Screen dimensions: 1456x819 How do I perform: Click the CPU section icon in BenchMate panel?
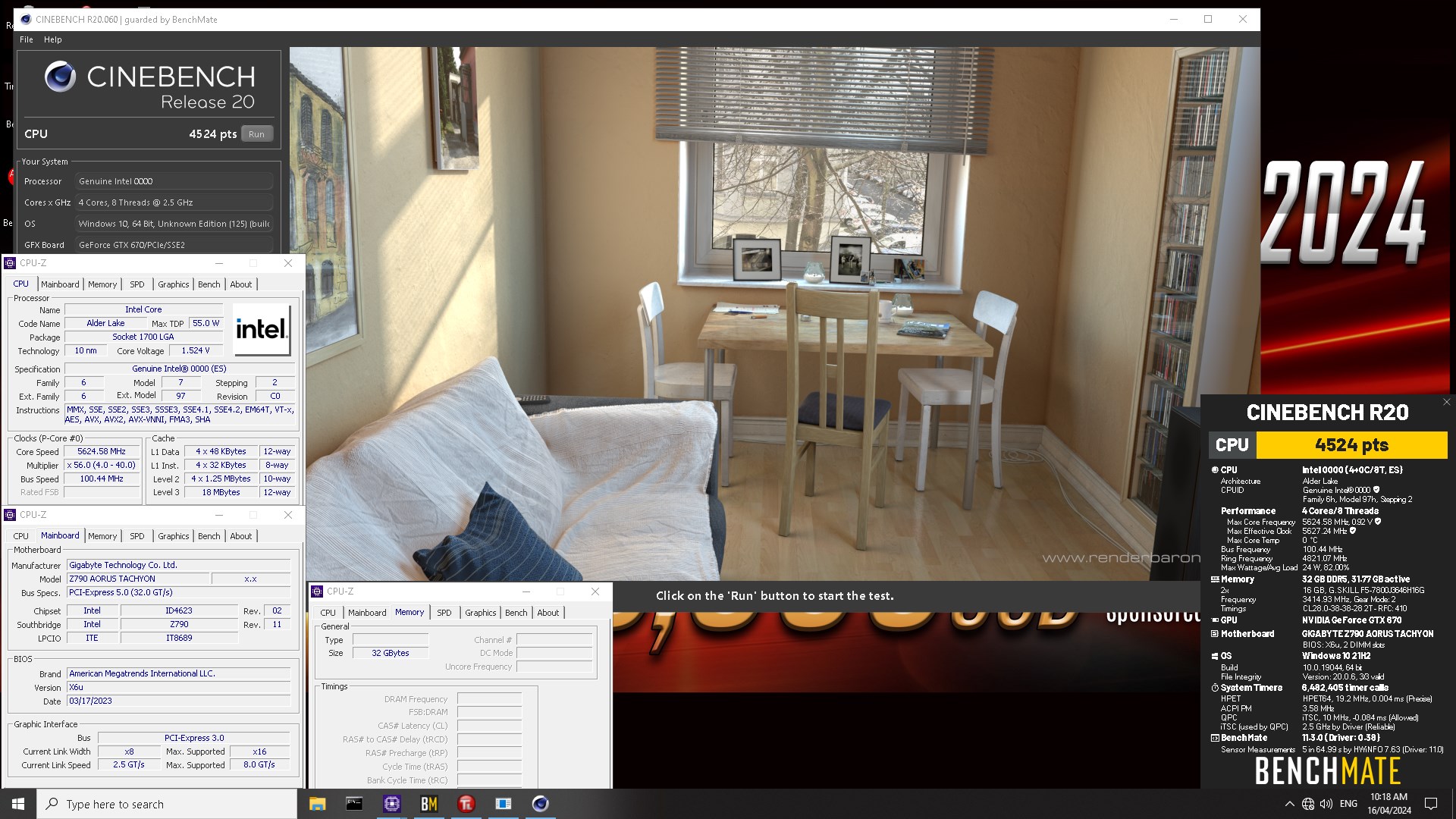[x=1215, y=470]
